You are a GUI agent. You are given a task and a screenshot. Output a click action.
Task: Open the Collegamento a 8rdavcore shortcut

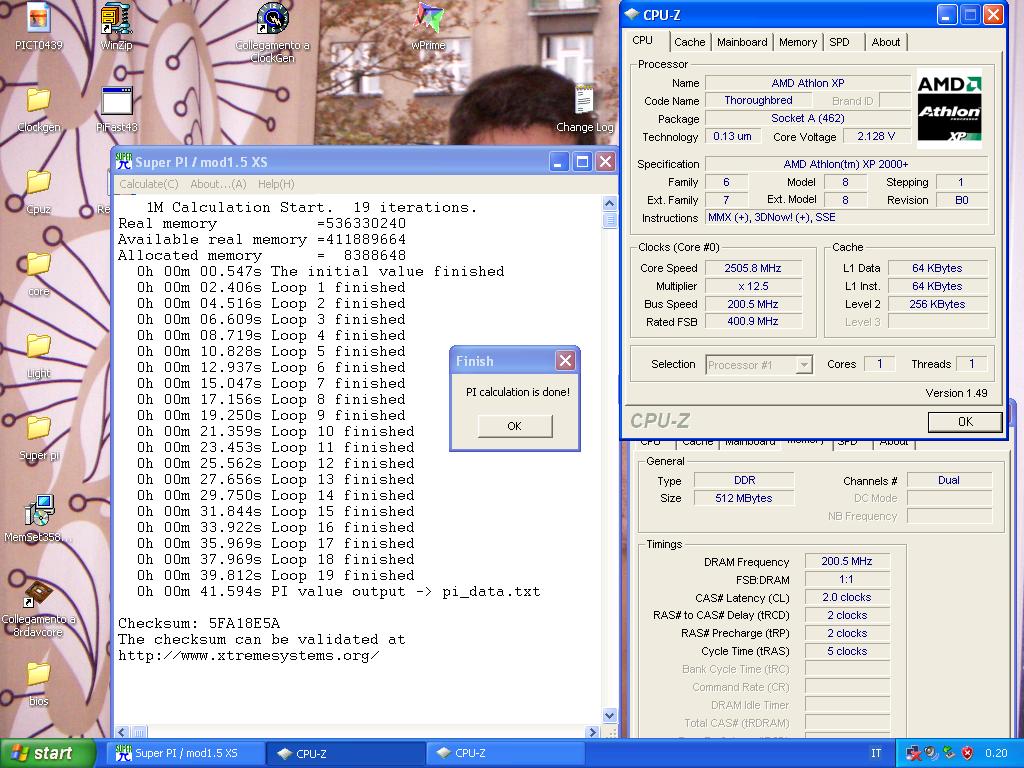39,607
